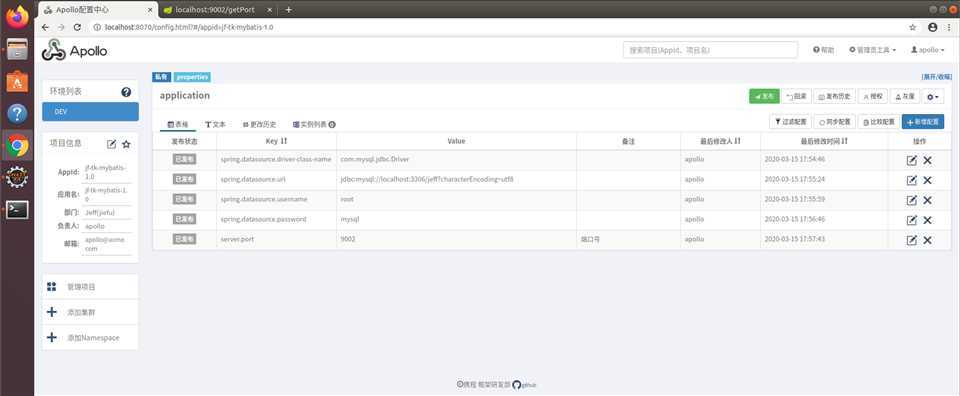Screen dimensions: 960x396
Task: Click the 端口号 comment cell
Action: point(629,239)
